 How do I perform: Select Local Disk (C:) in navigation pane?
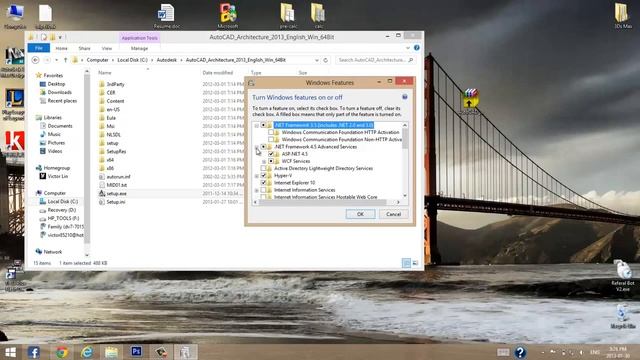62,202
